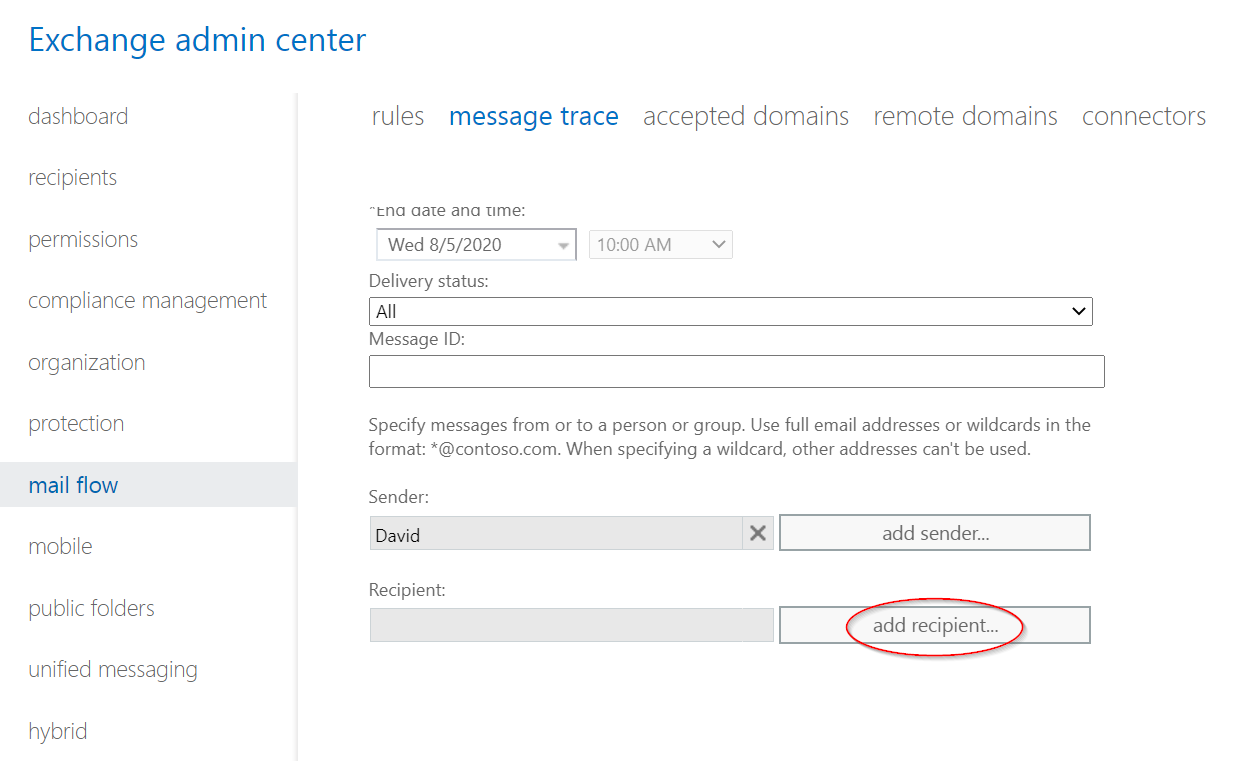This screenshot has height=761, width=1244.
Task: Open permissions in the sidebar
Action: [83, 240]
